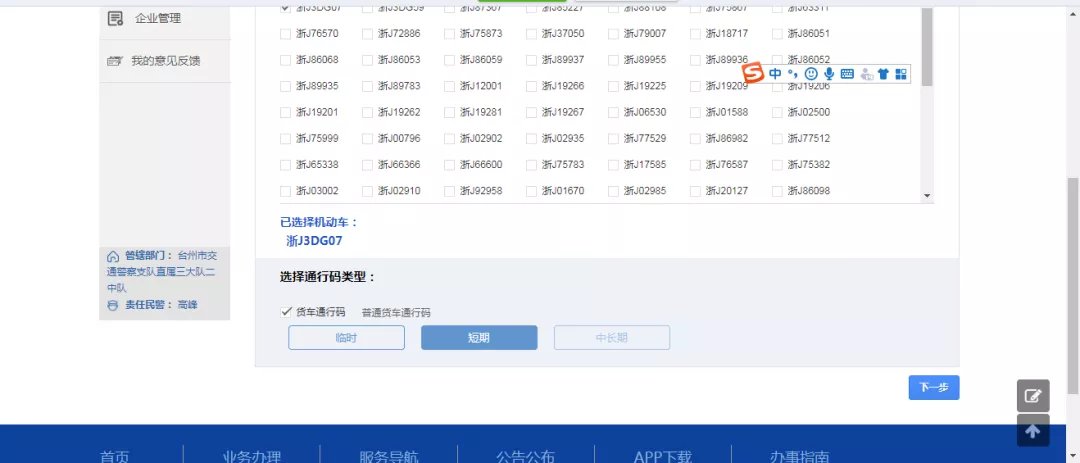Click the 普通货车通行码 label

[x=396, y=313]
